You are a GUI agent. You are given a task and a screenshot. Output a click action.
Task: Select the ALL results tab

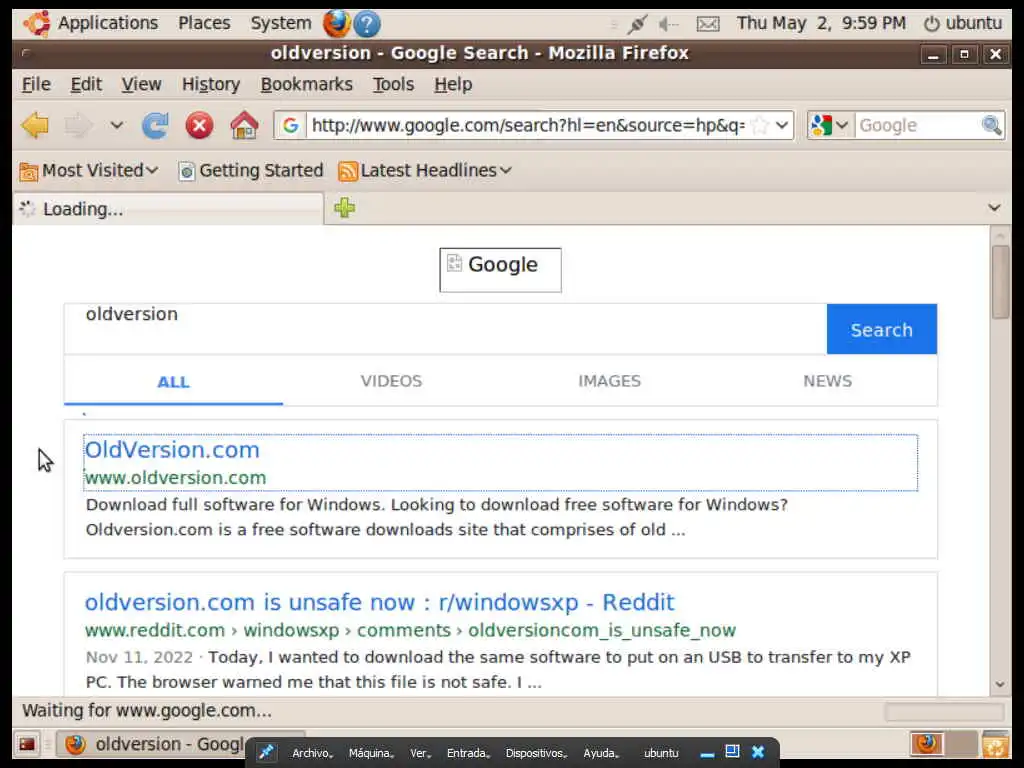point(173,381)
